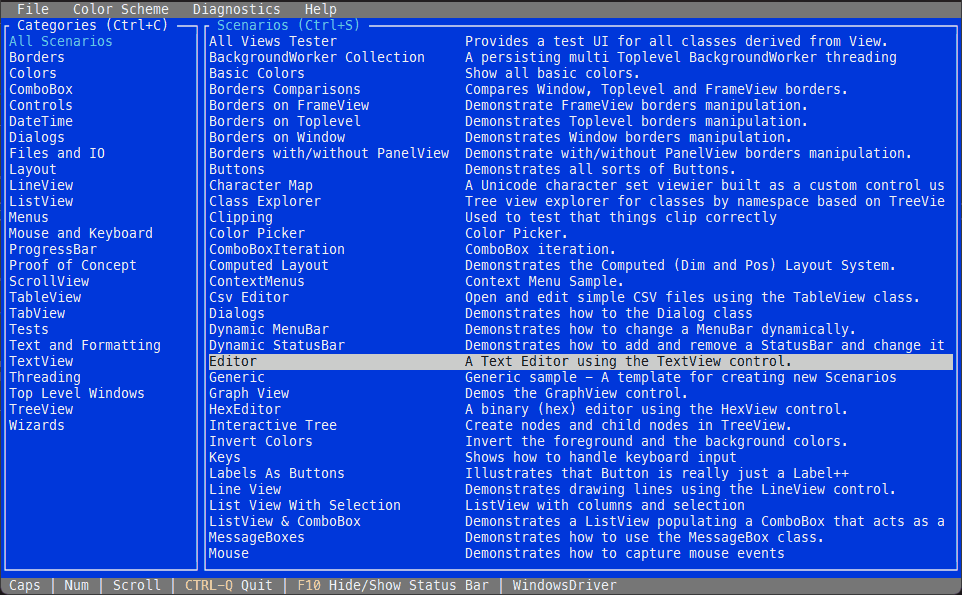Select the Top Level Windows category
The height and width of the screenshot is (595, 962).
click(77, 392)
